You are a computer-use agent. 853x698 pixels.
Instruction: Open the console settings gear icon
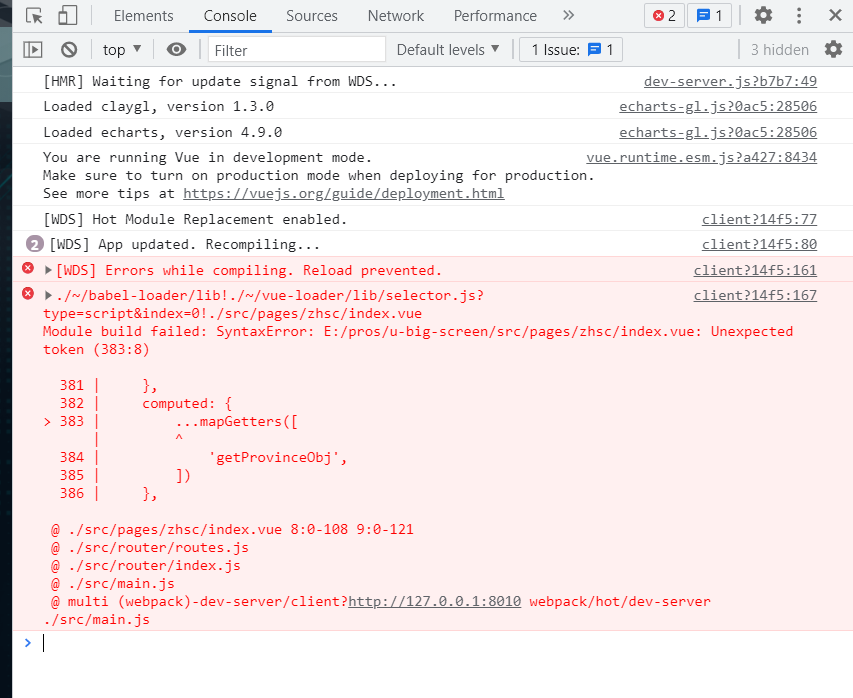[833, 50]
